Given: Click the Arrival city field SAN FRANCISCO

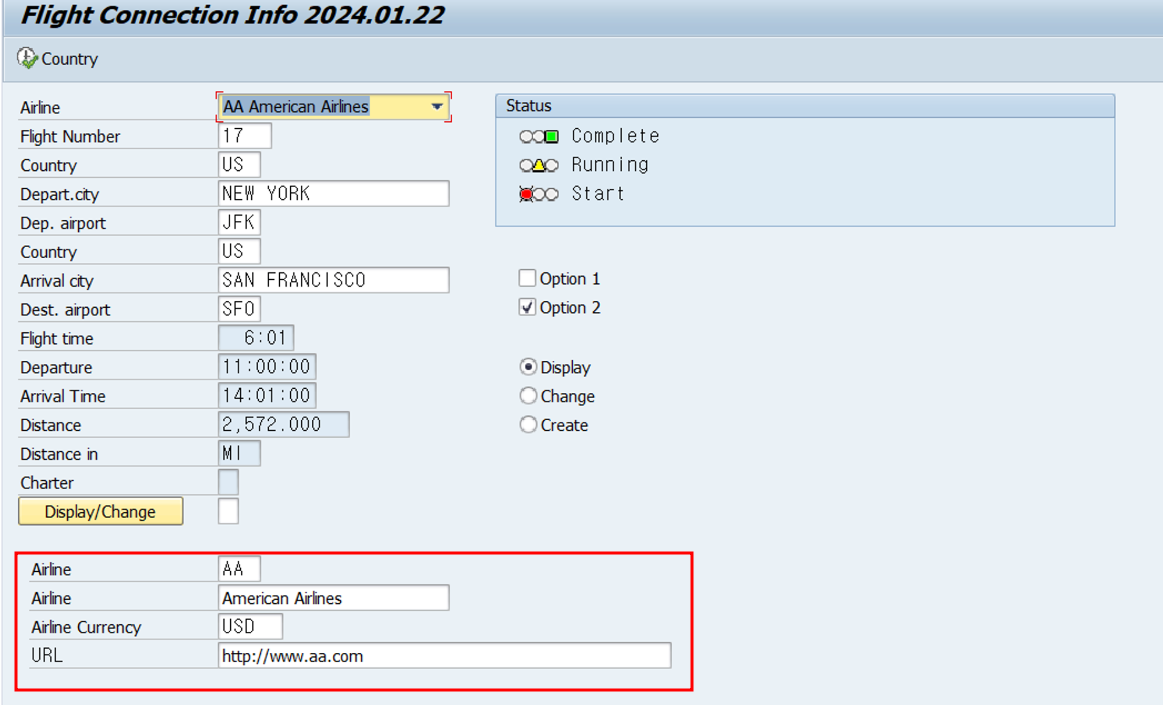Looking at the screenshot, I should pyautogui.click(x=334, y=280).
